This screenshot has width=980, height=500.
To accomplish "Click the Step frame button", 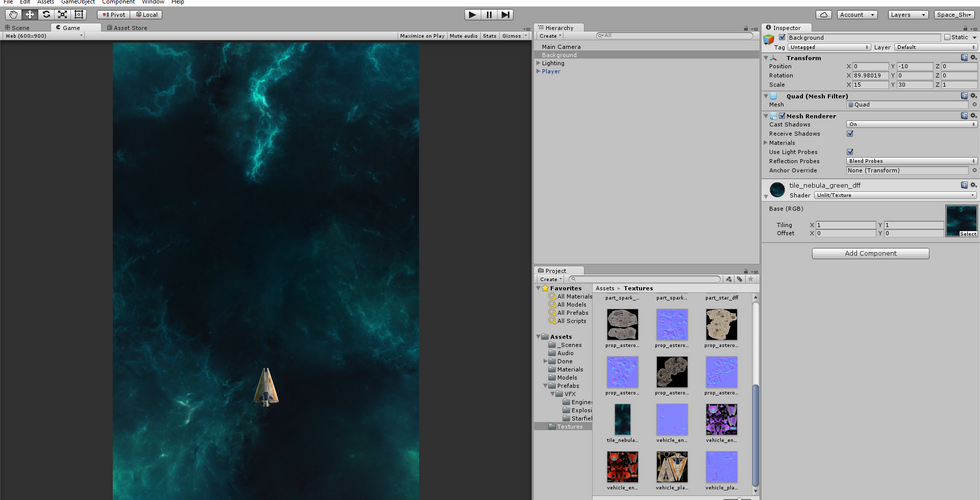I will tap(506, 14).
